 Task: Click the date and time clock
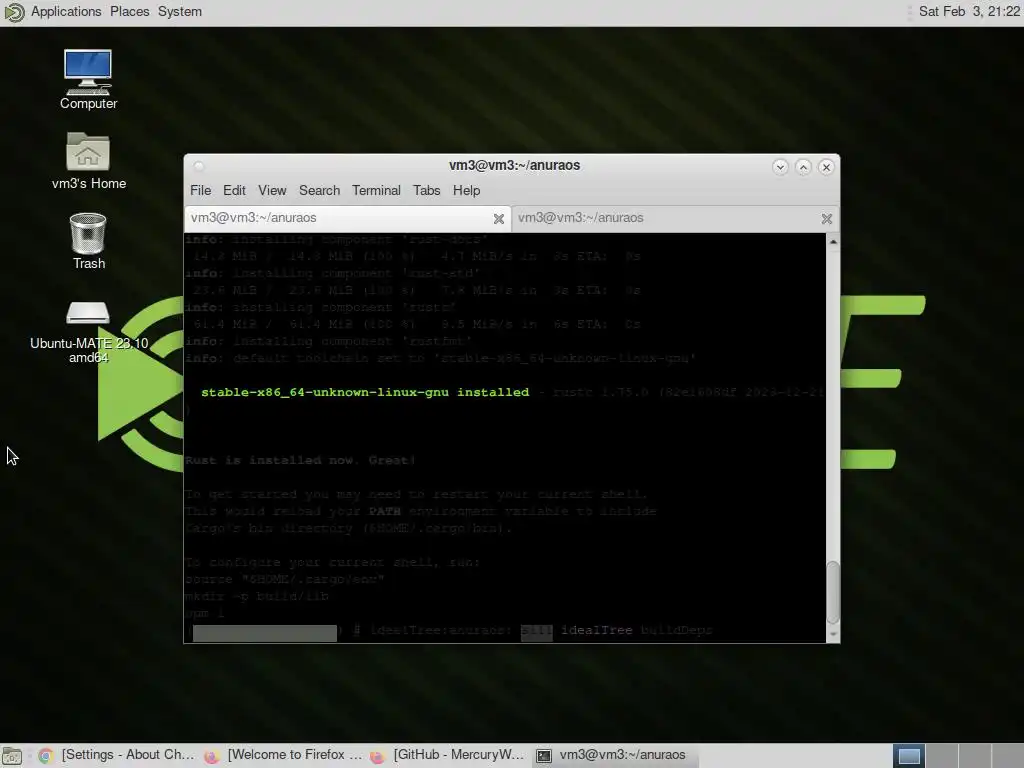[968, 12]
